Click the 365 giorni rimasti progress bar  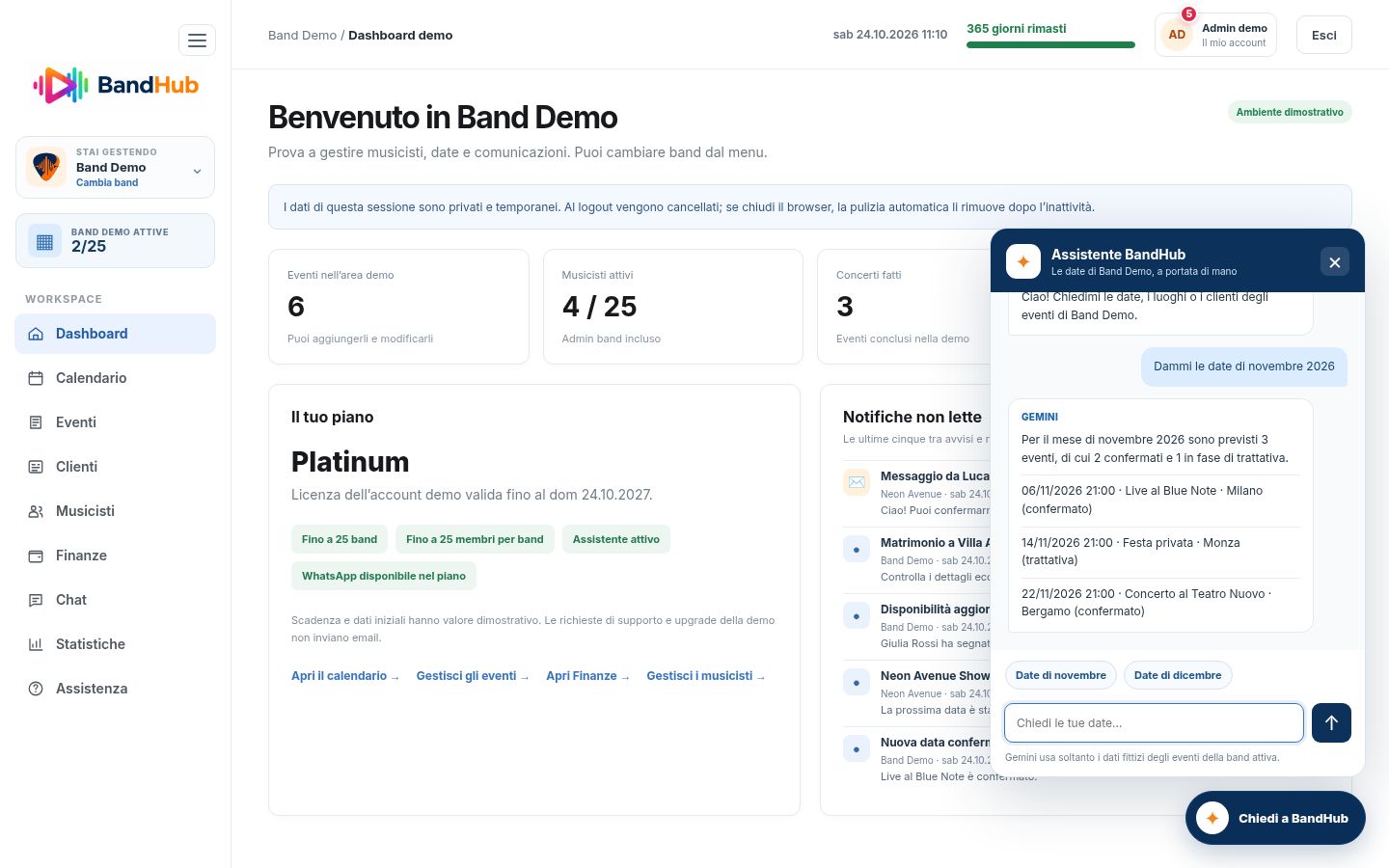[1050, 44]
